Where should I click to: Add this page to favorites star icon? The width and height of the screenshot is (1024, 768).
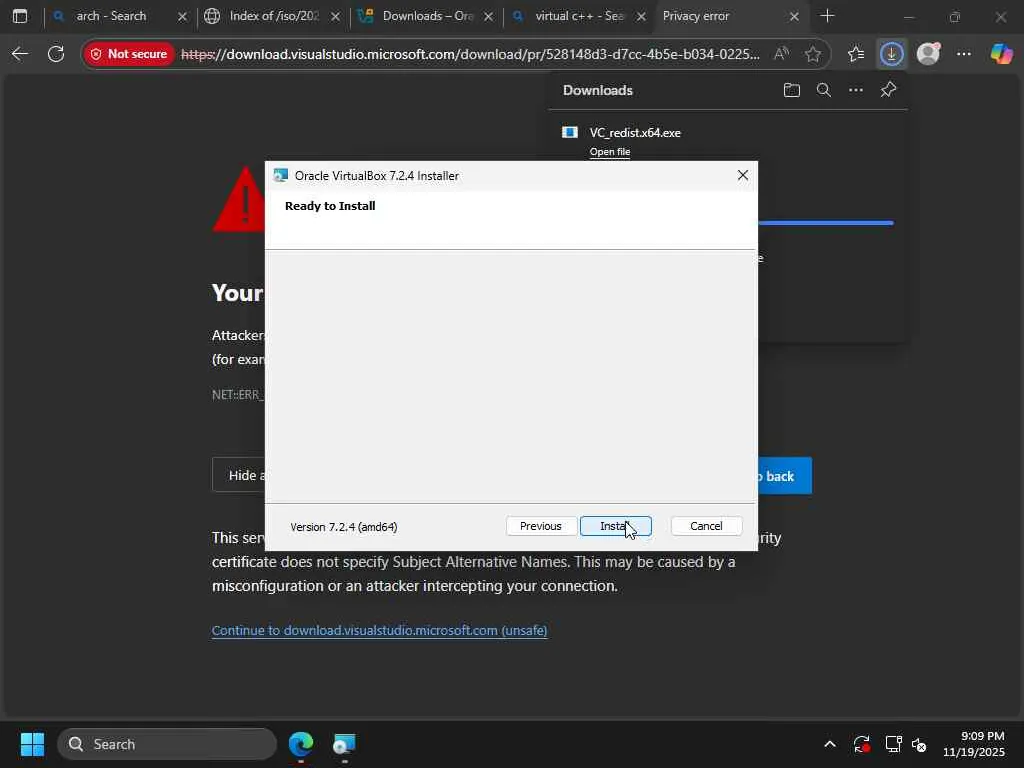(812, 54)
